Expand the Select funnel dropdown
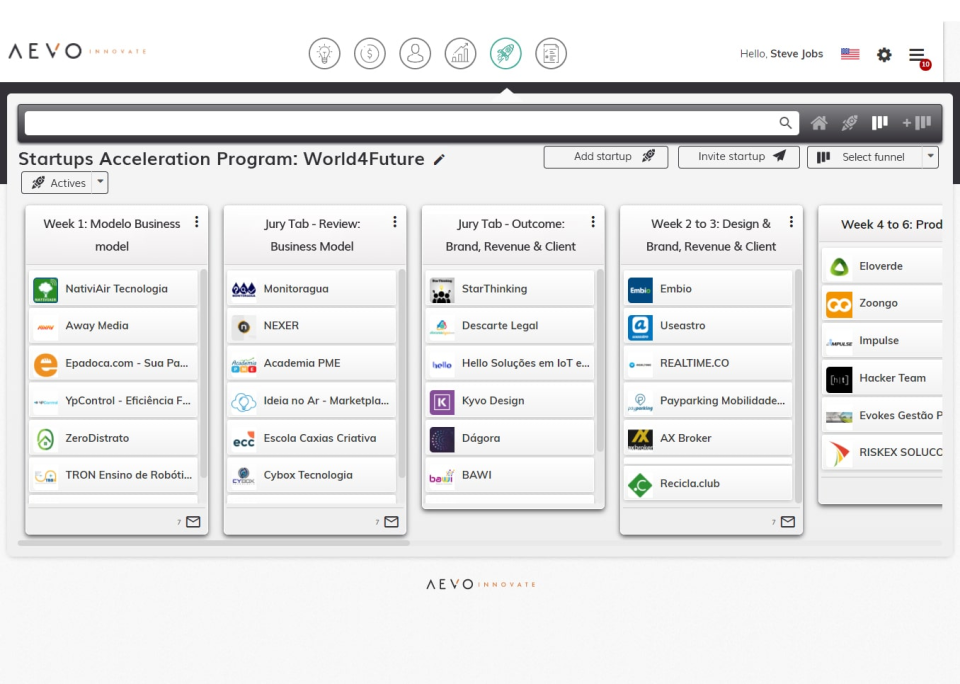The image size is (960, 684). (x=929, y=156)
